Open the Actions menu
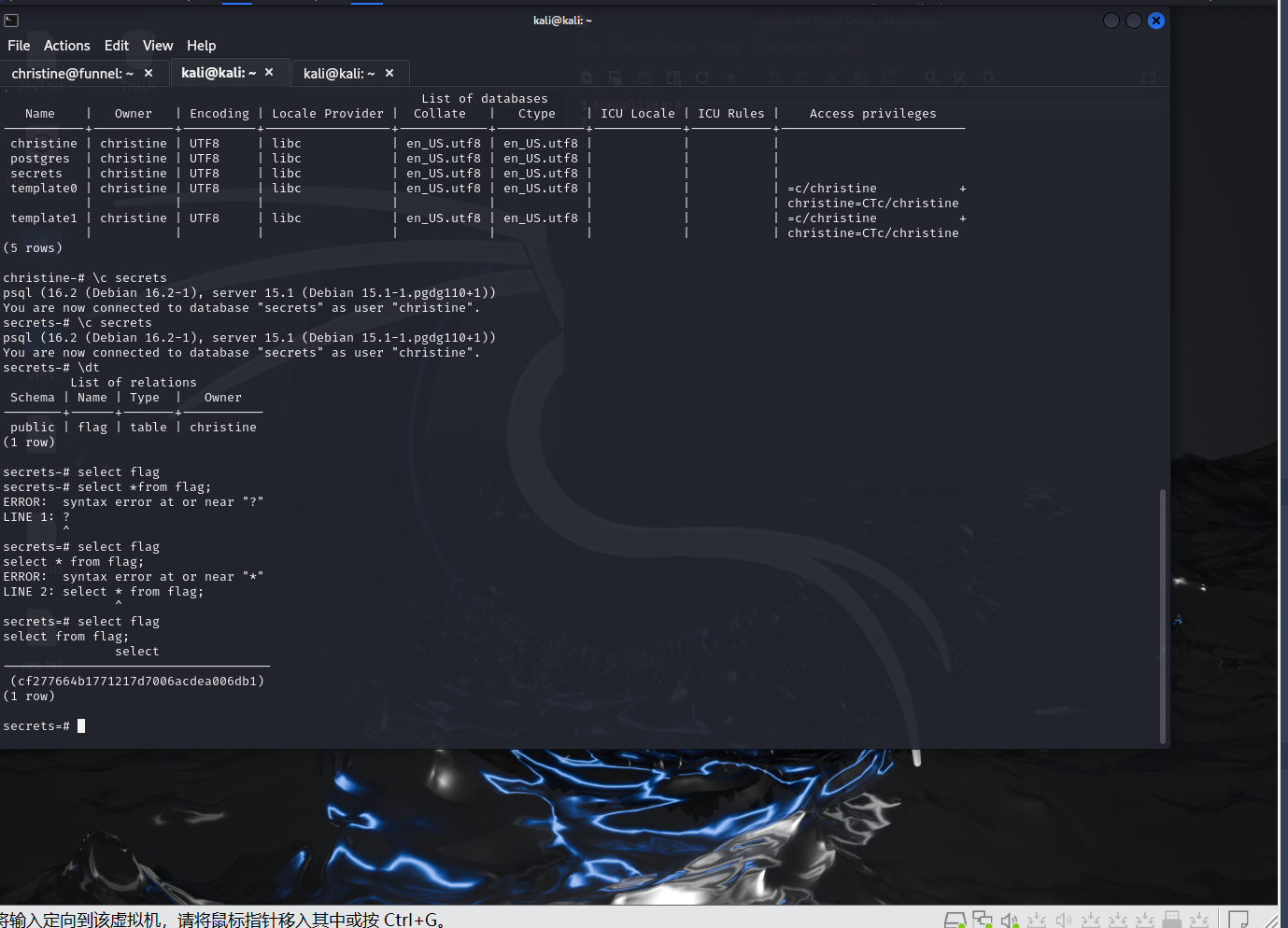Screen dimensions: 1288x928 click(x=67, y=45)
